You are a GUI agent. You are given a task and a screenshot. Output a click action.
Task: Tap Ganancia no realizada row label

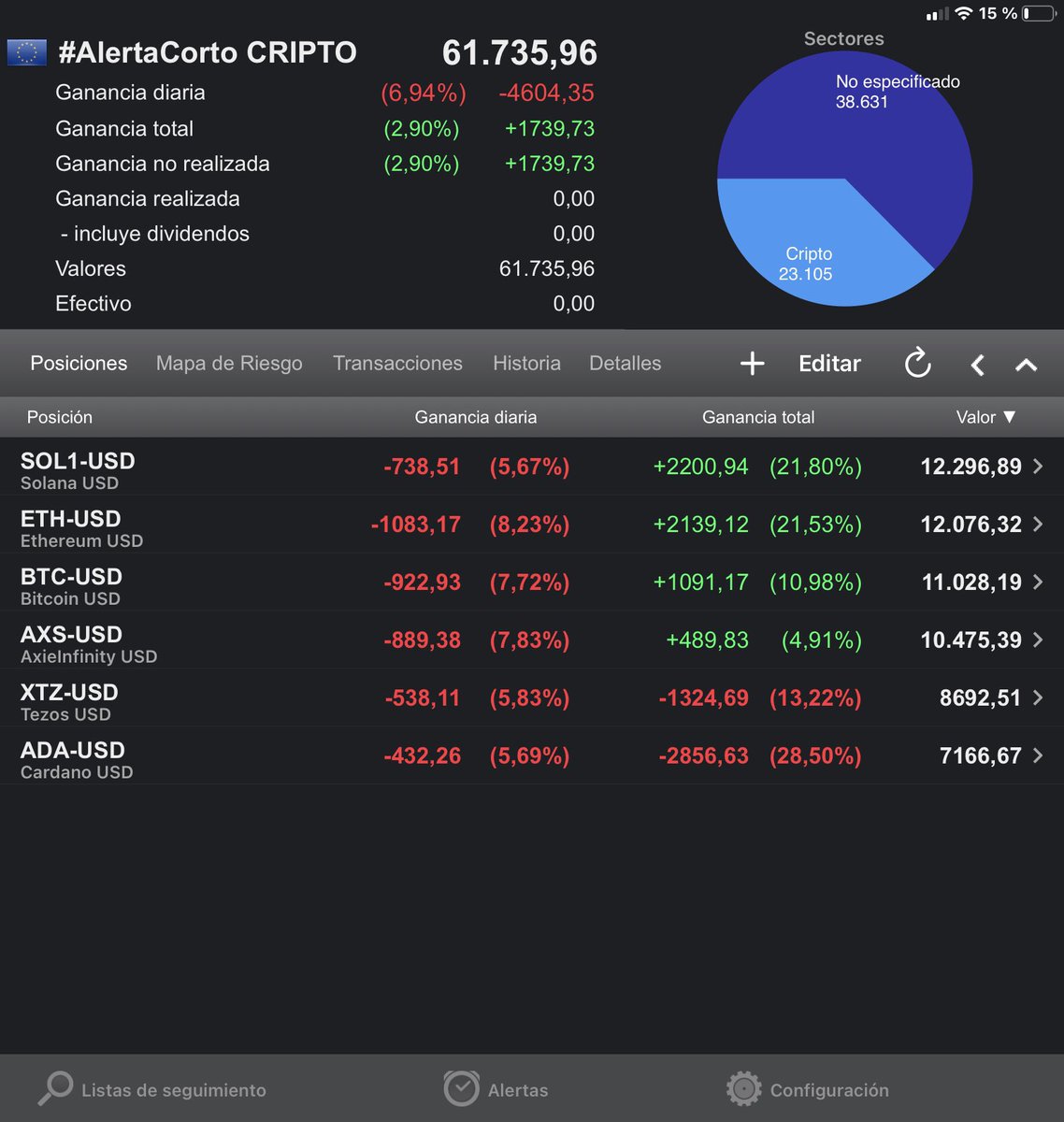click(163, 164)
